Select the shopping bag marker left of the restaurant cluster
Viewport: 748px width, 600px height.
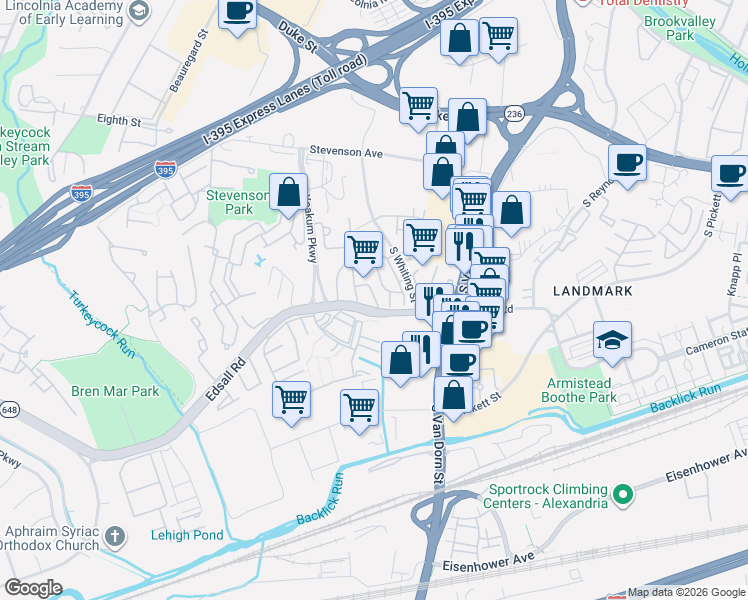pos(401,361)
